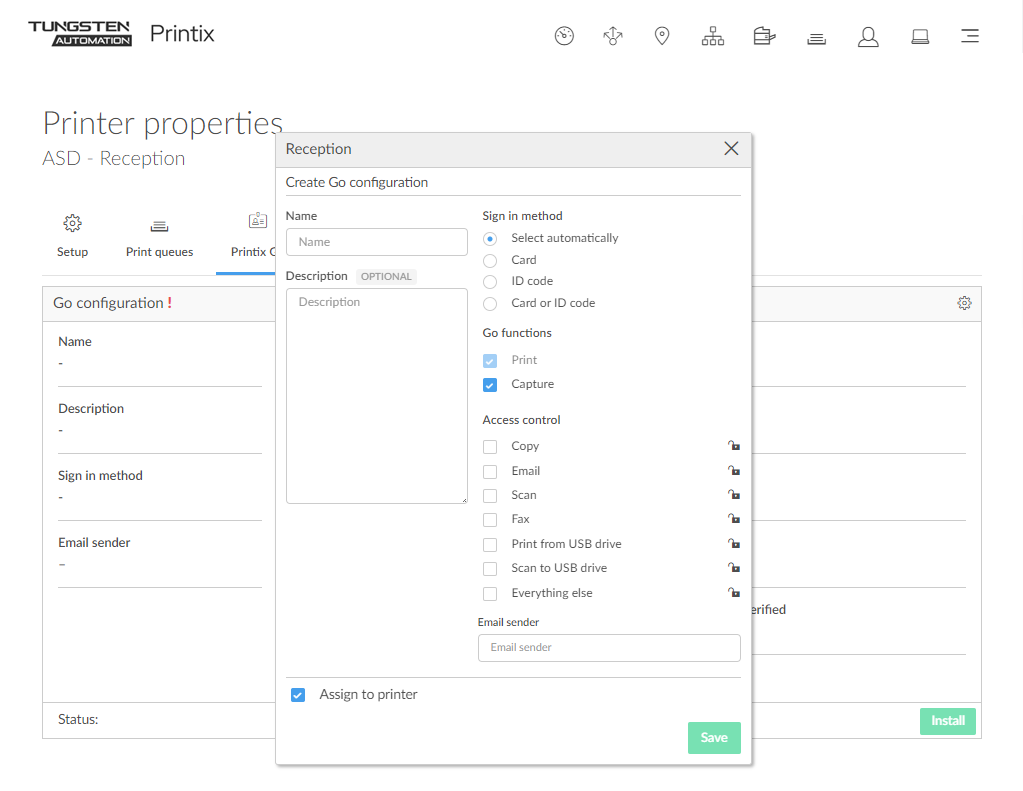This screenshot has height=791, width=1023.
Task: Close the Reception dialog
Action: click(x=731, y=149)
